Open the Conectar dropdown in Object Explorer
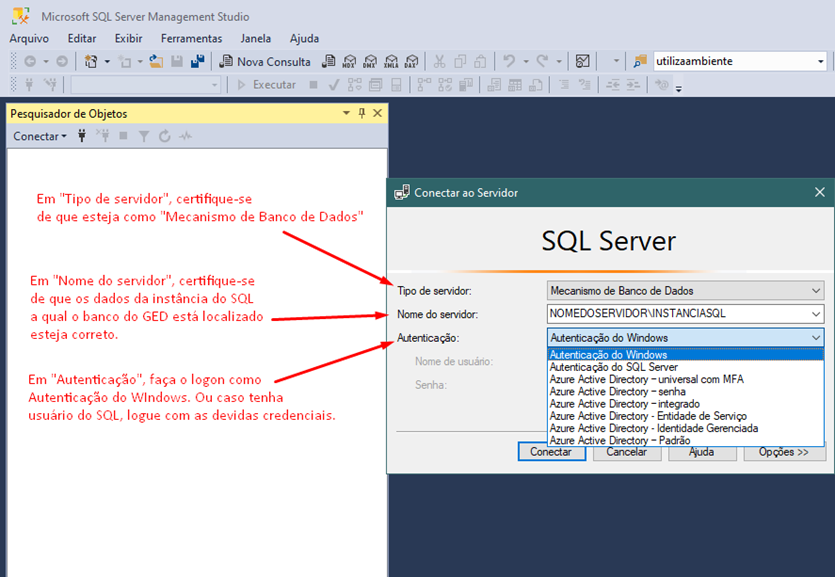835x577 pixels. coord(40,136)
